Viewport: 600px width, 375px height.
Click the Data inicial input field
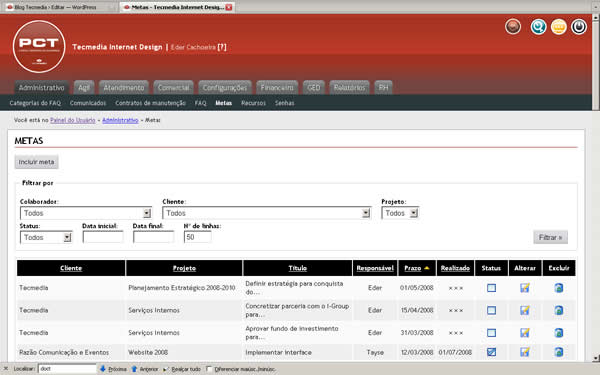(x=103, y=237)
